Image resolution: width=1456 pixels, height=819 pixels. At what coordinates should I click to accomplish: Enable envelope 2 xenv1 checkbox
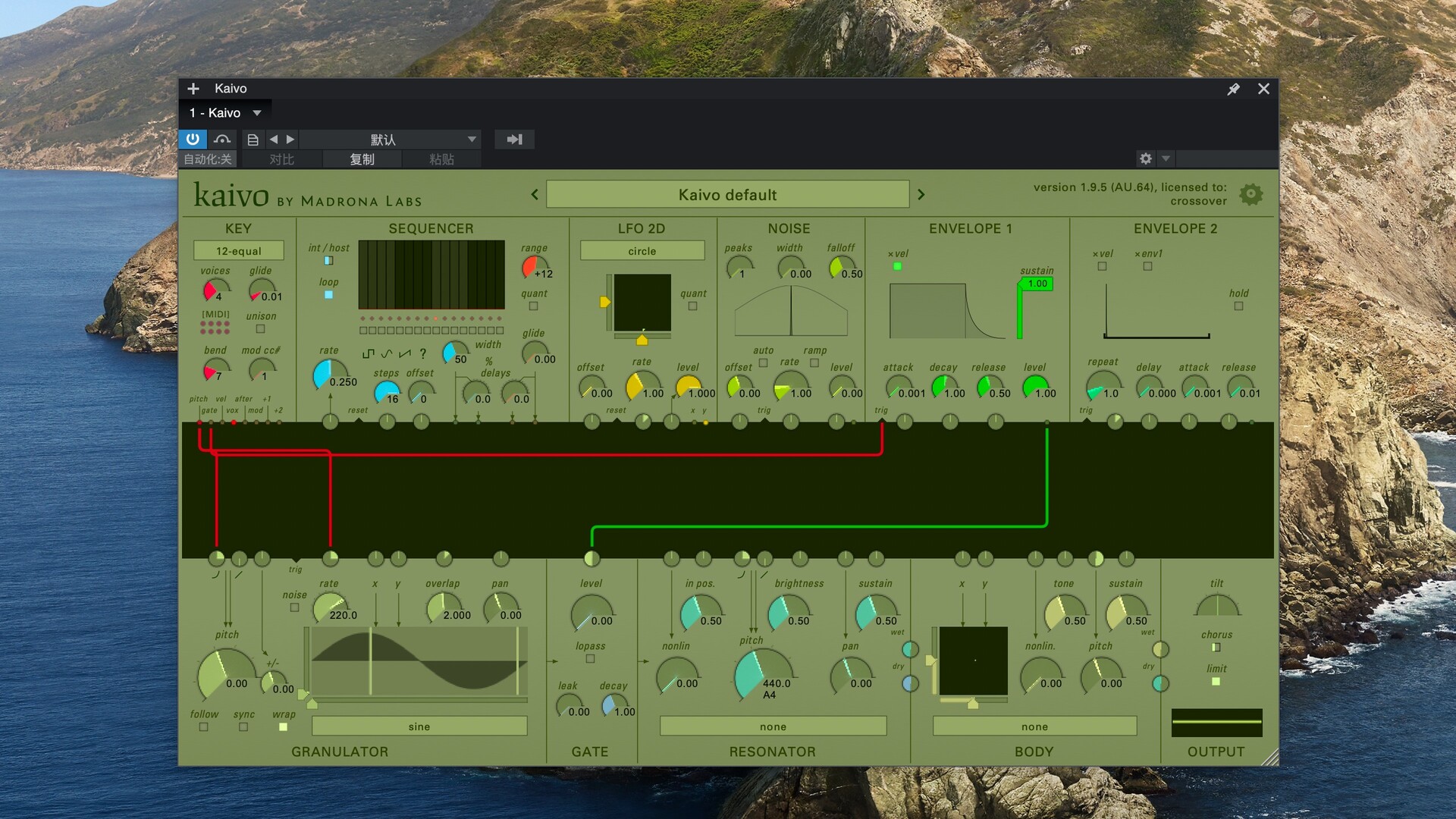coord(1147,266)
